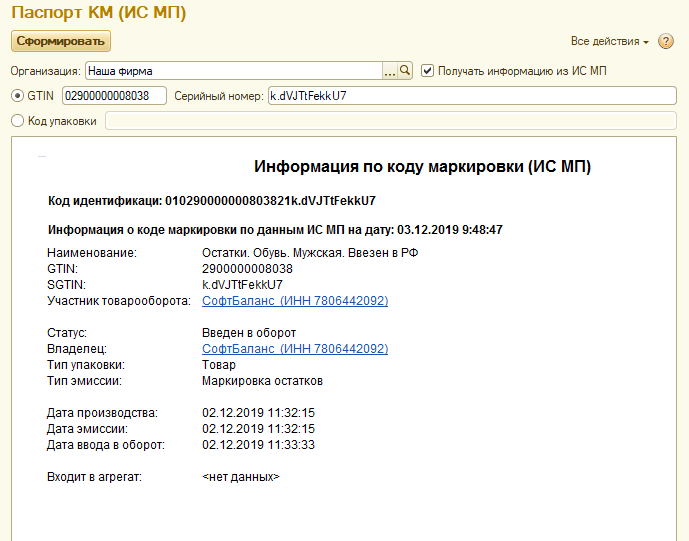Focus the Серийный номер input field
This screenshot has height=541, width=689.
coord(470,96)
